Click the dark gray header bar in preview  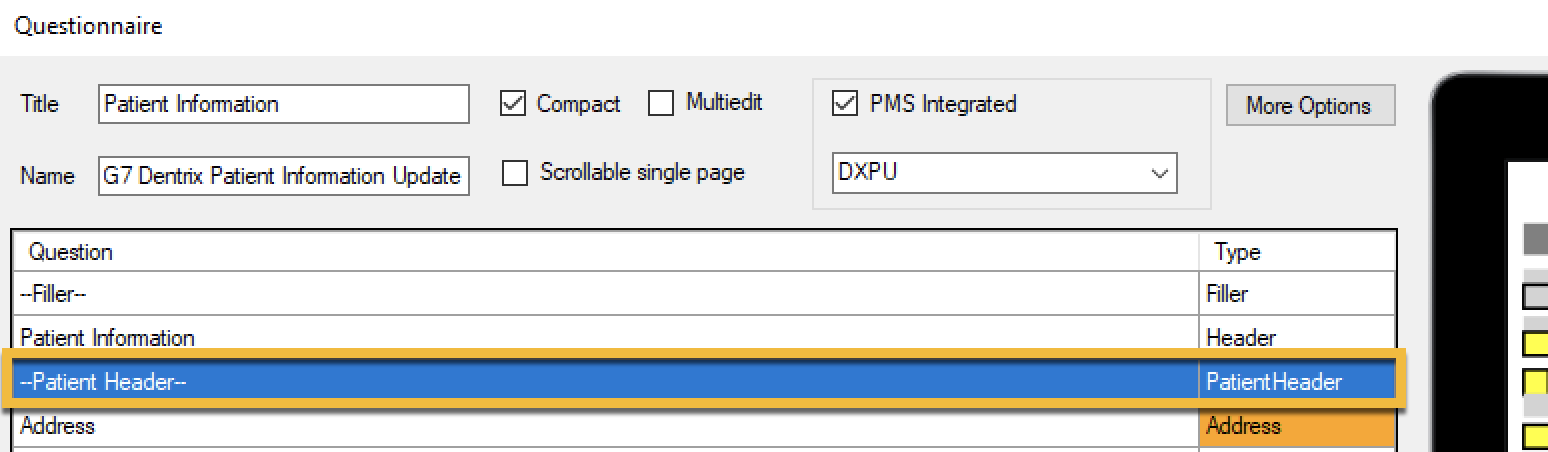(1535, 239)
